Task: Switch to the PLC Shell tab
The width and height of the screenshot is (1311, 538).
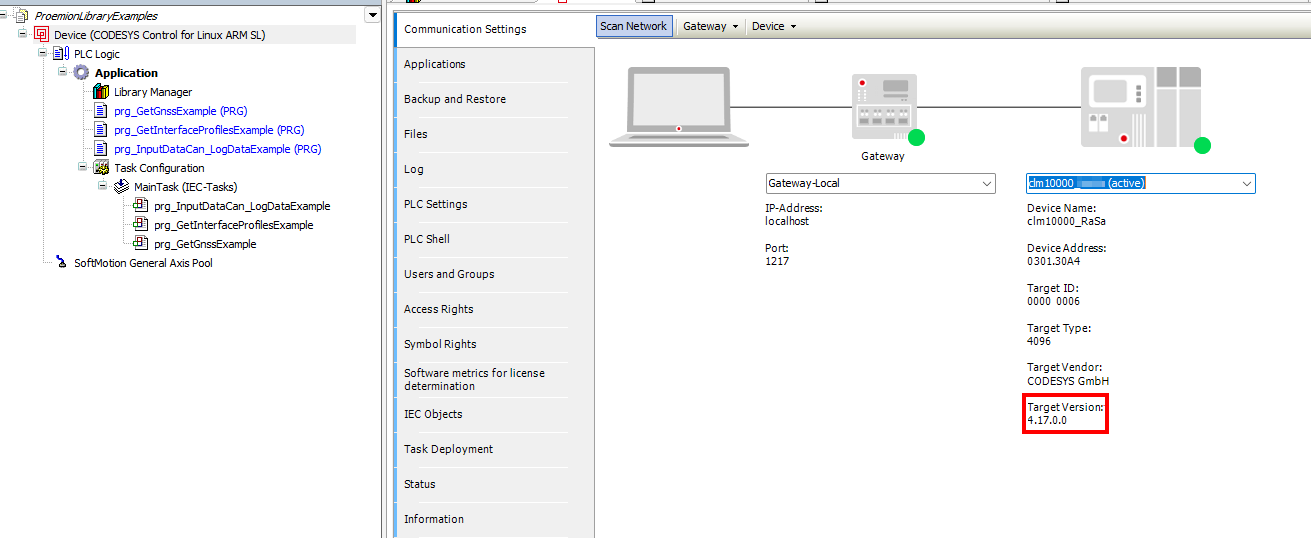Action: (x=427, y=239)
